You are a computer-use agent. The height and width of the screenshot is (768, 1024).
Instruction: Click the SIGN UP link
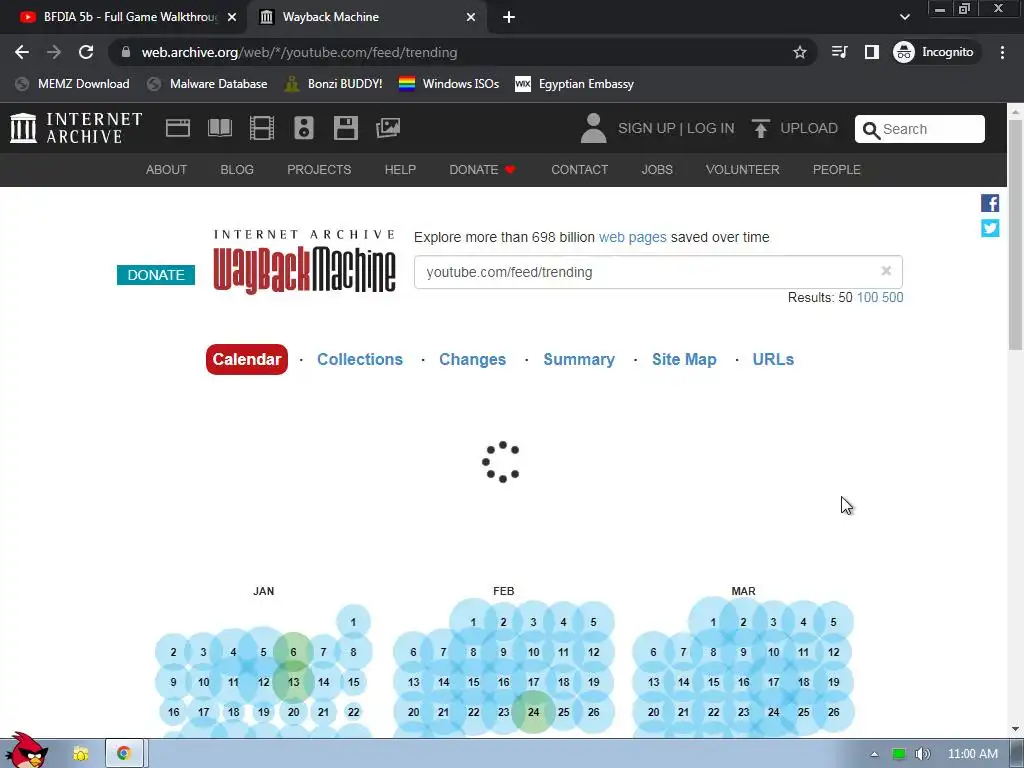pos(647,128)
